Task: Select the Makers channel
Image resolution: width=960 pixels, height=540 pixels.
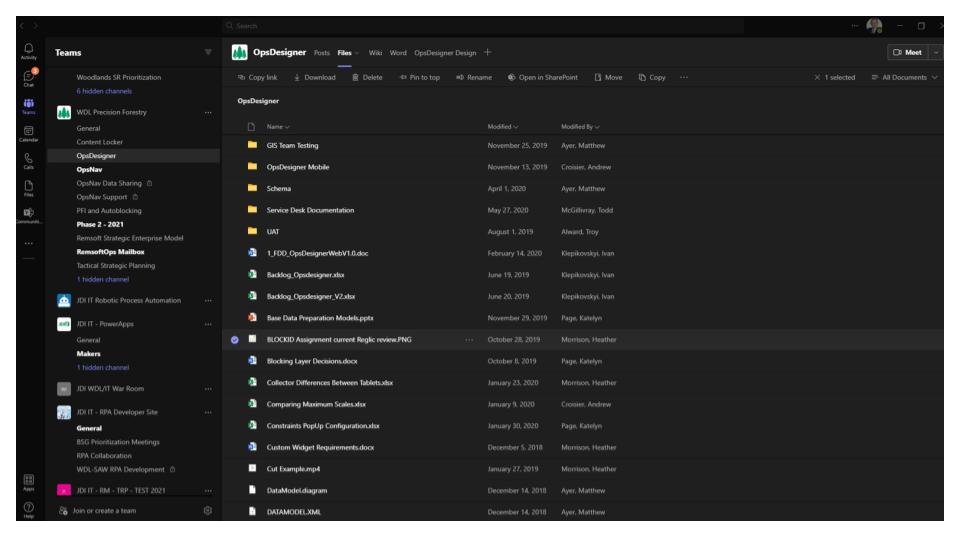Action: 88,354
